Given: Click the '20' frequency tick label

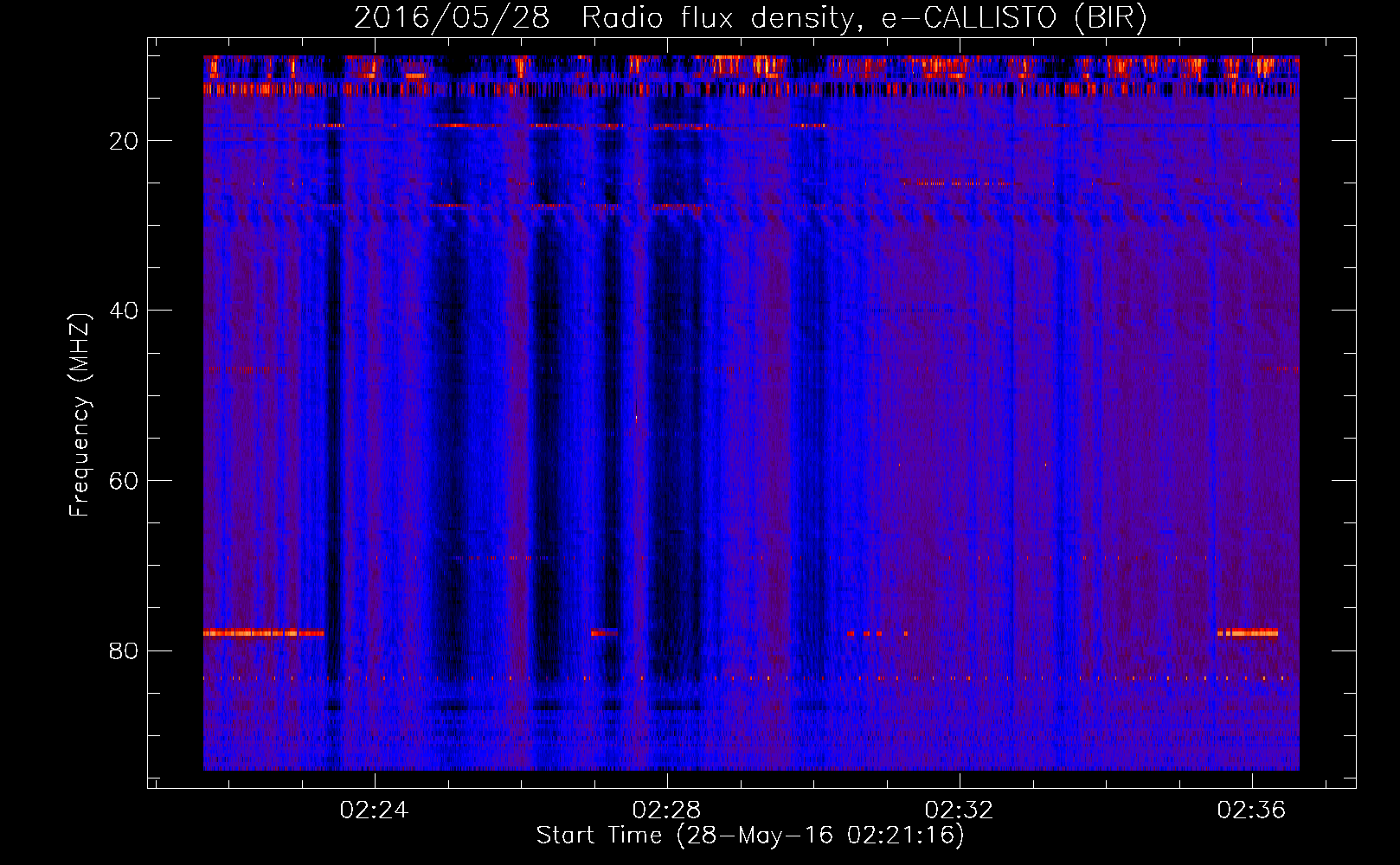Looking at the screenshot, I should point(124,141).
